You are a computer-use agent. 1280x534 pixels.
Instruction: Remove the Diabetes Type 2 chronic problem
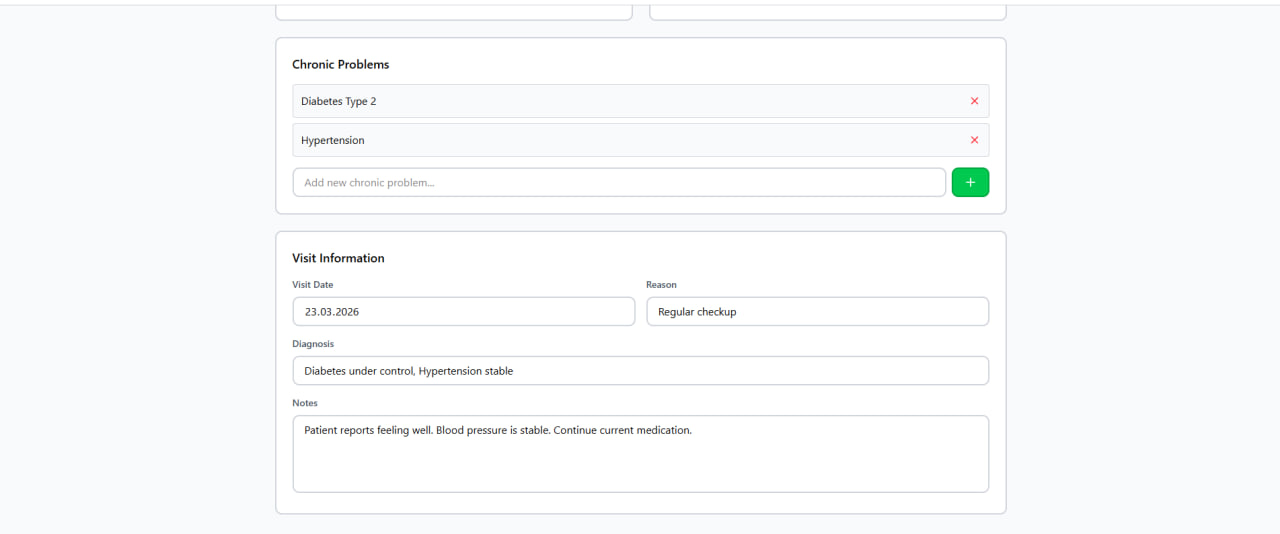pyautogui.click(x=974, y=101)
